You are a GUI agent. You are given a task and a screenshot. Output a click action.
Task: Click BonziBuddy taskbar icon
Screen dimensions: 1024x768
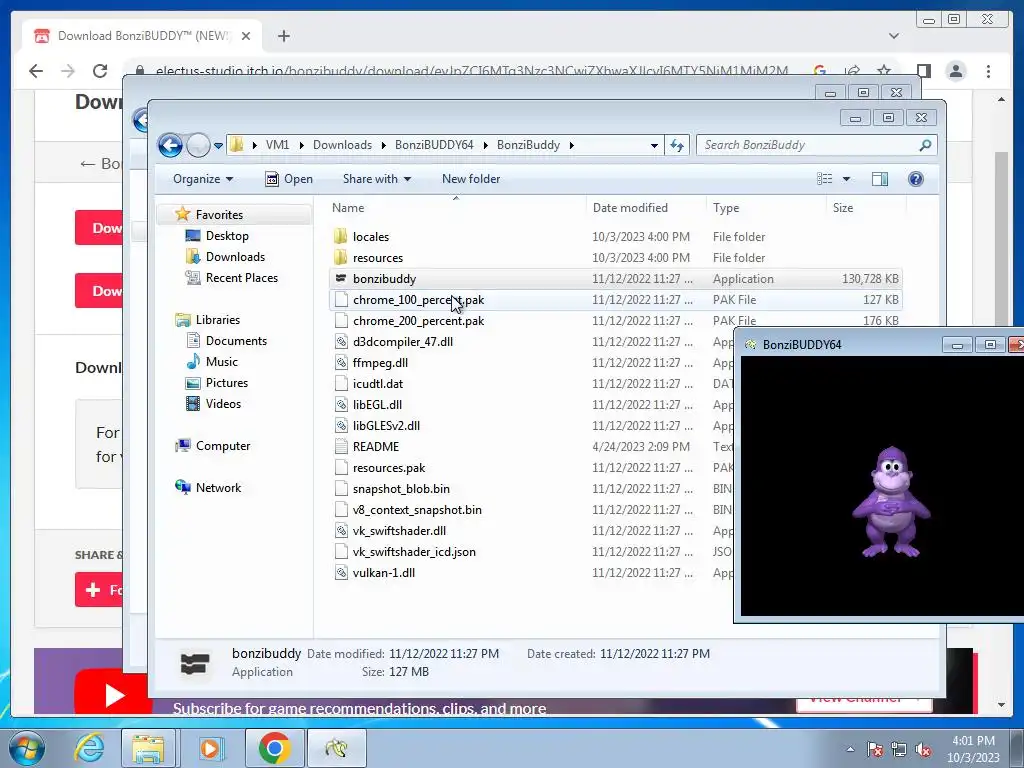tap(336, 748)
